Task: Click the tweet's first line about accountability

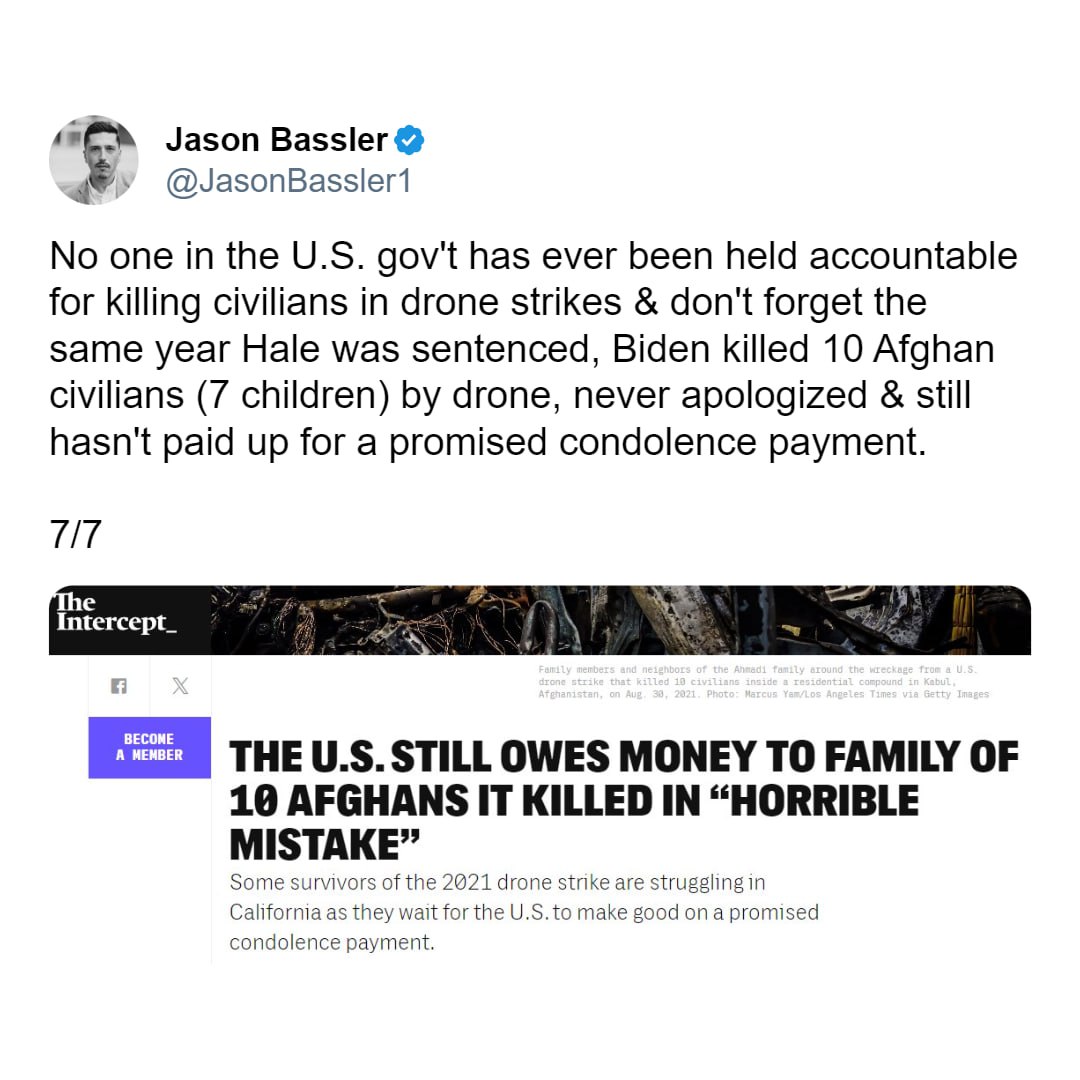Action: click(533, 256)
